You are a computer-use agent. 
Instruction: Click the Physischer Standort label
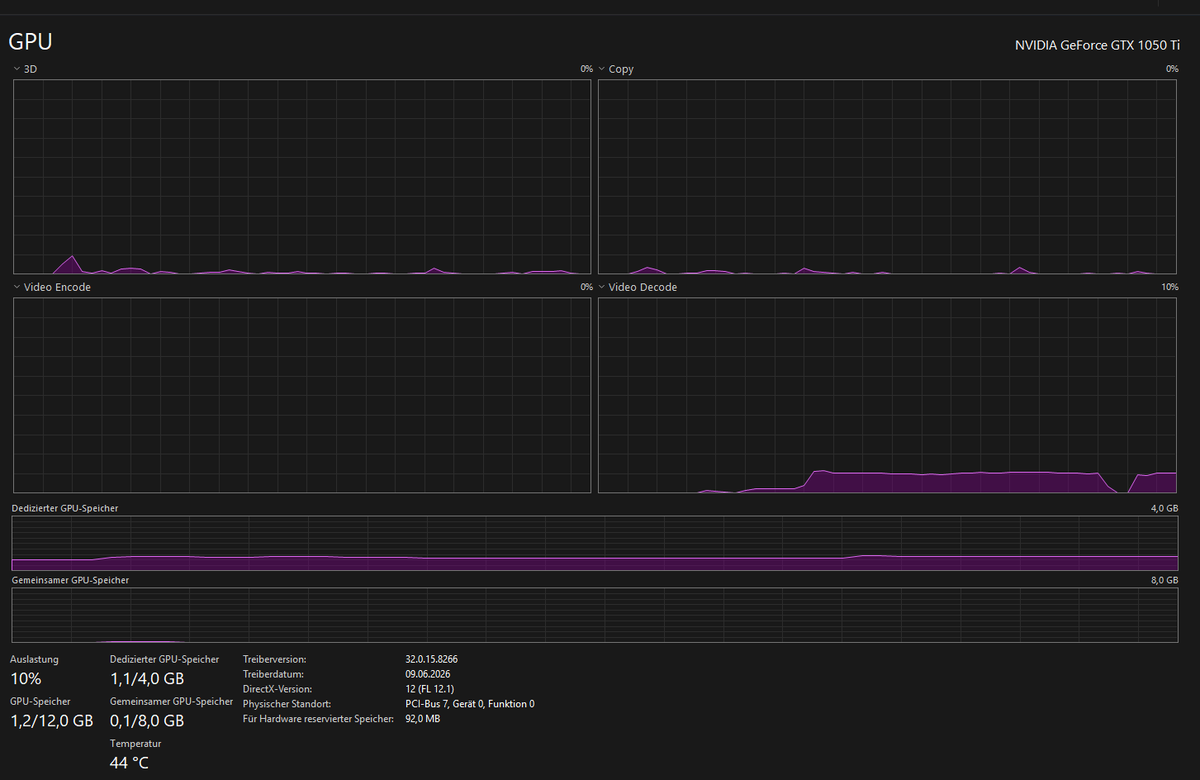coord(289,704)
